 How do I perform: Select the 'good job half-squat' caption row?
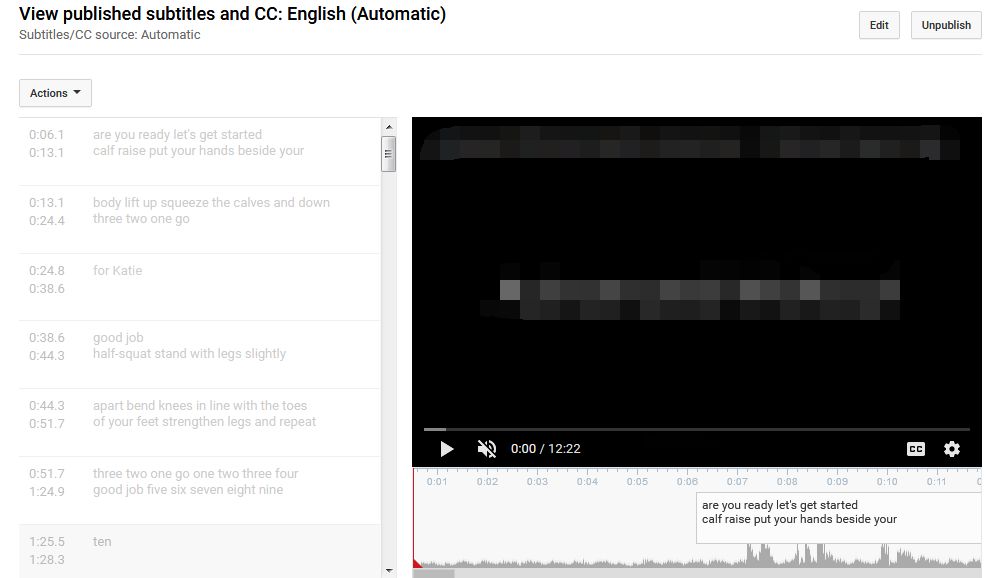pyautogui.click(x=200, y=355)
